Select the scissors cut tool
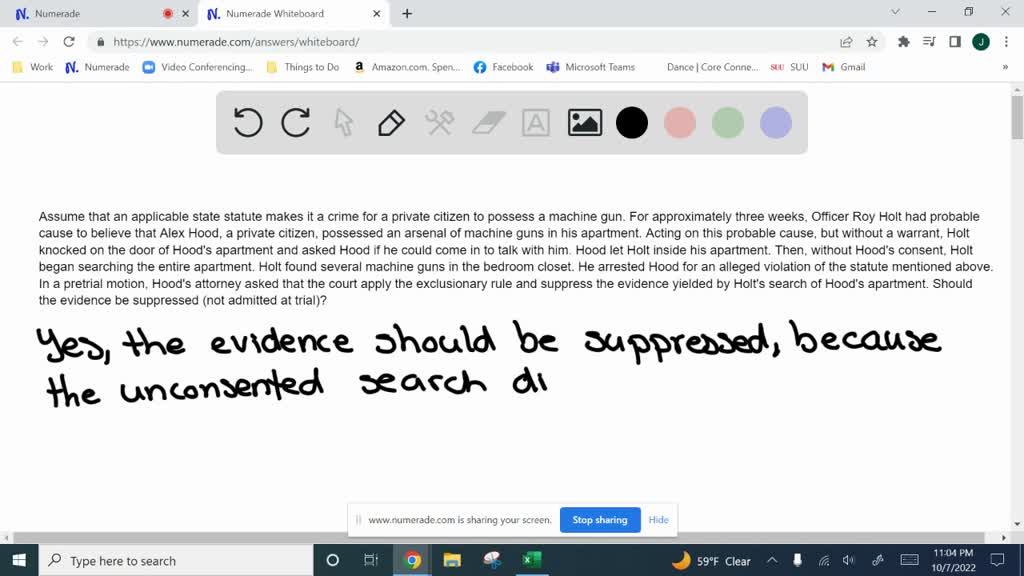The width and height of the screenshot is (1024, 576). tap(438, 122)
